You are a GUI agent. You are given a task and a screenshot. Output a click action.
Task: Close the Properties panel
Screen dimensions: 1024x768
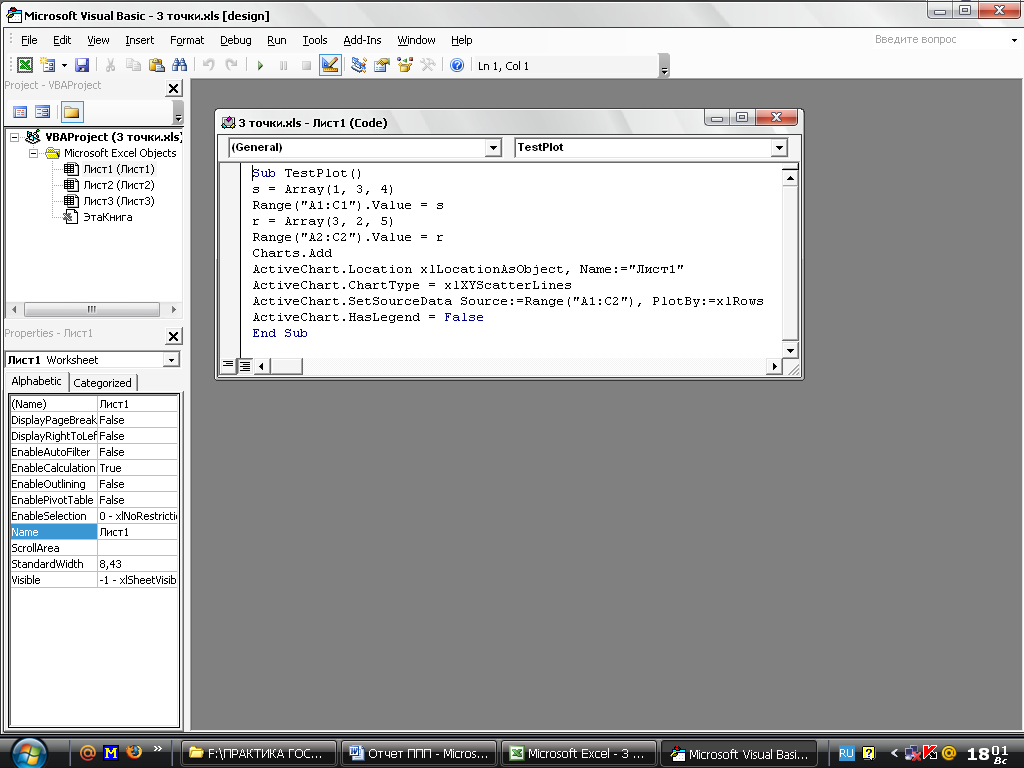click(173, 336)
